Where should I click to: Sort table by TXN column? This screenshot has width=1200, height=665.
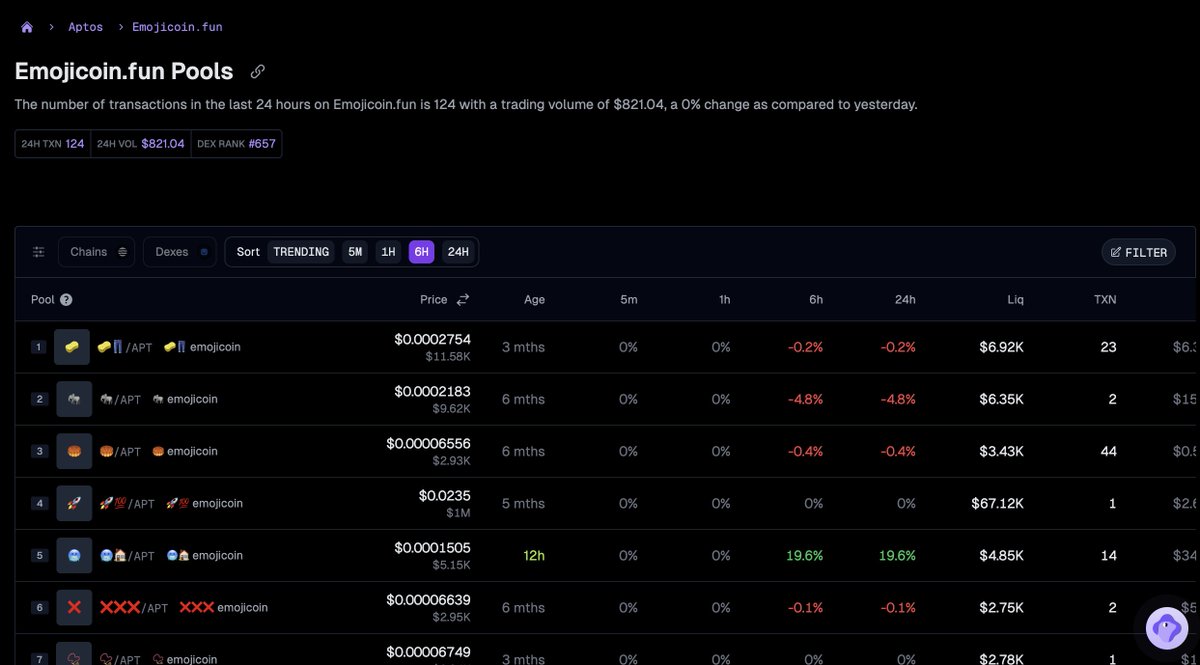coord(1105,299)
